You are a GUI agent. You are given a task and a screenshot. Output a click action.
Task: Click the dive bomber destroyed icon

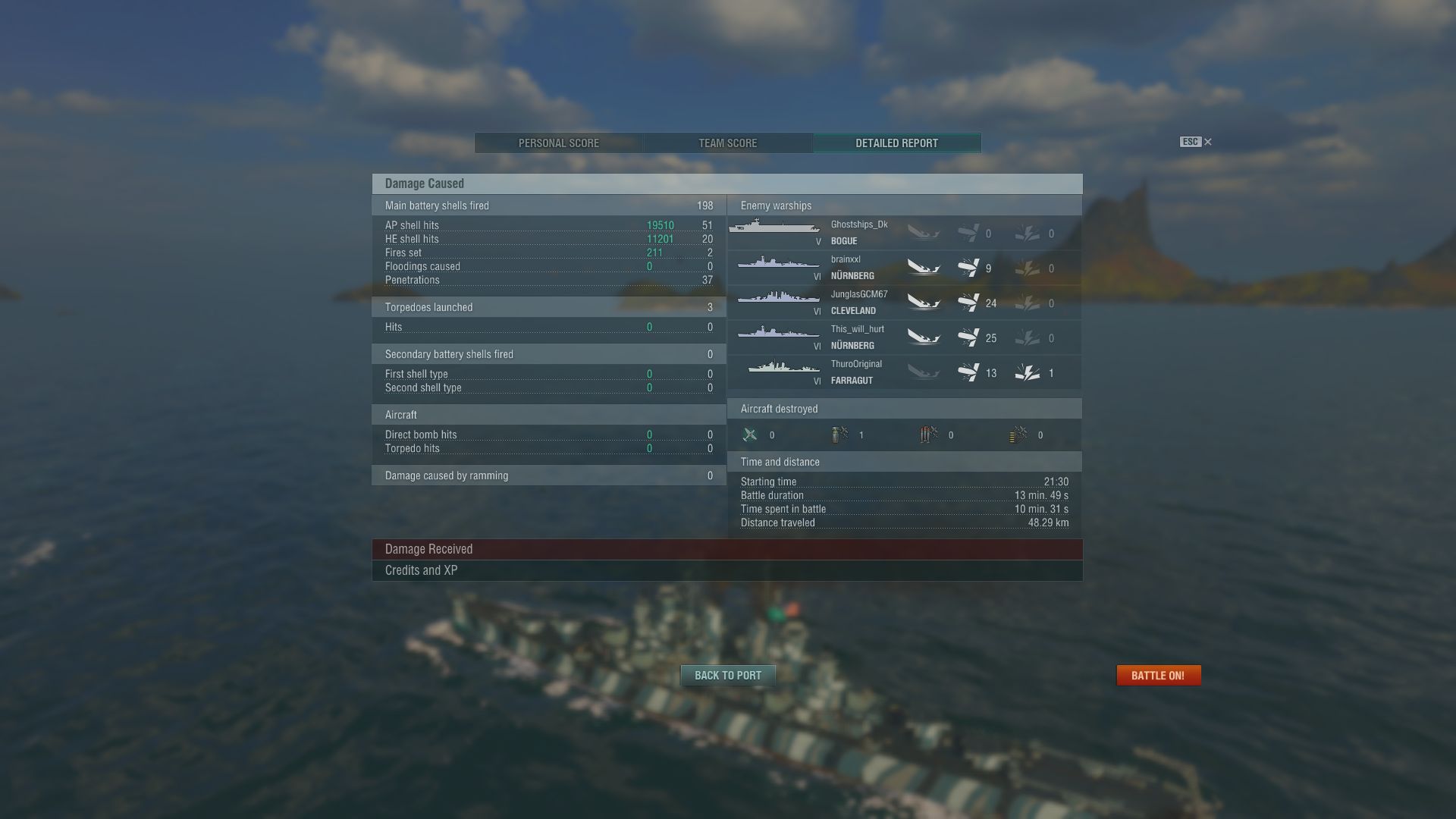pos(839,435)
